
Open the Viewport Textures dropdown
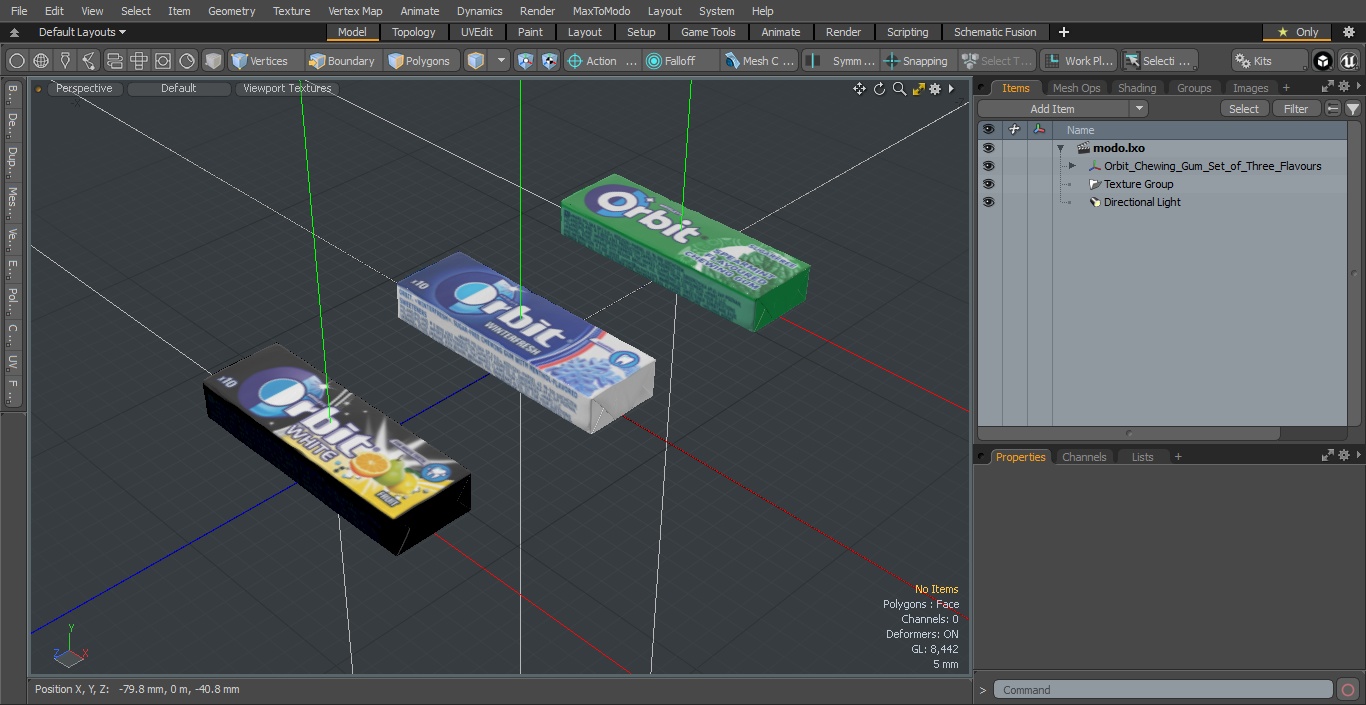(287, 89)
